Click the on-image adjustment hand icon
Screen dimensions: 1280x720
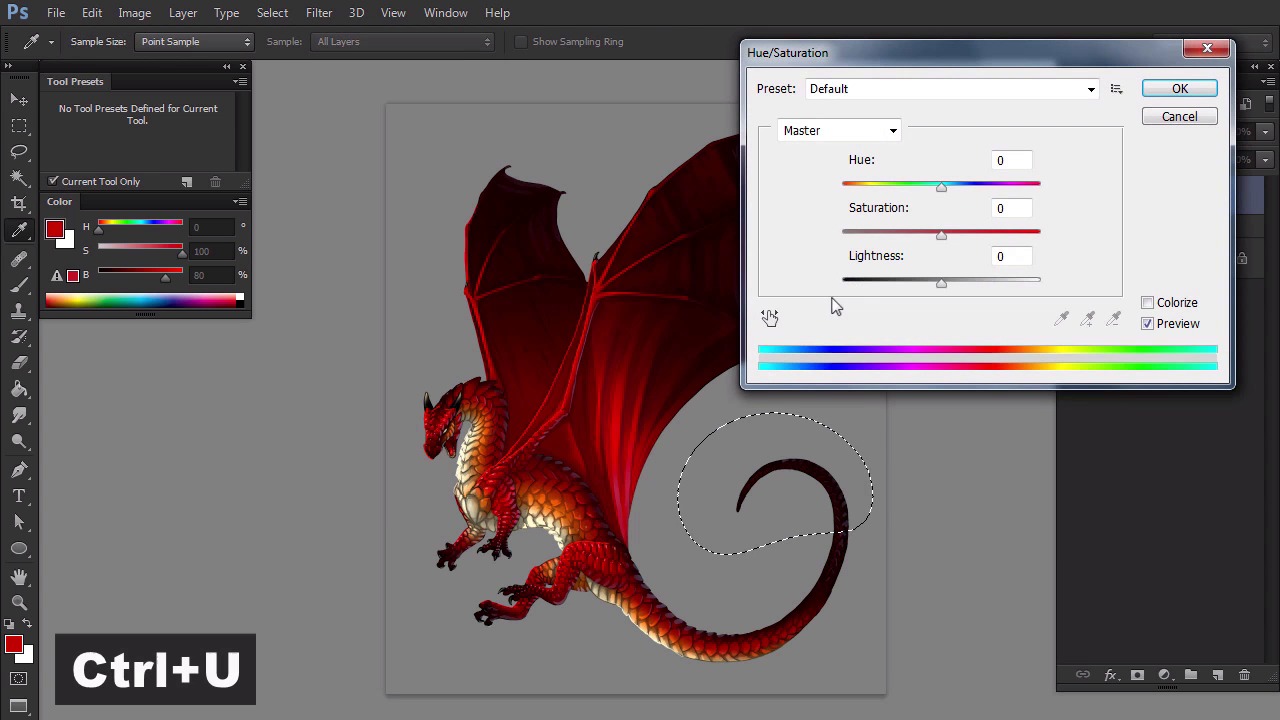(769, 317)
